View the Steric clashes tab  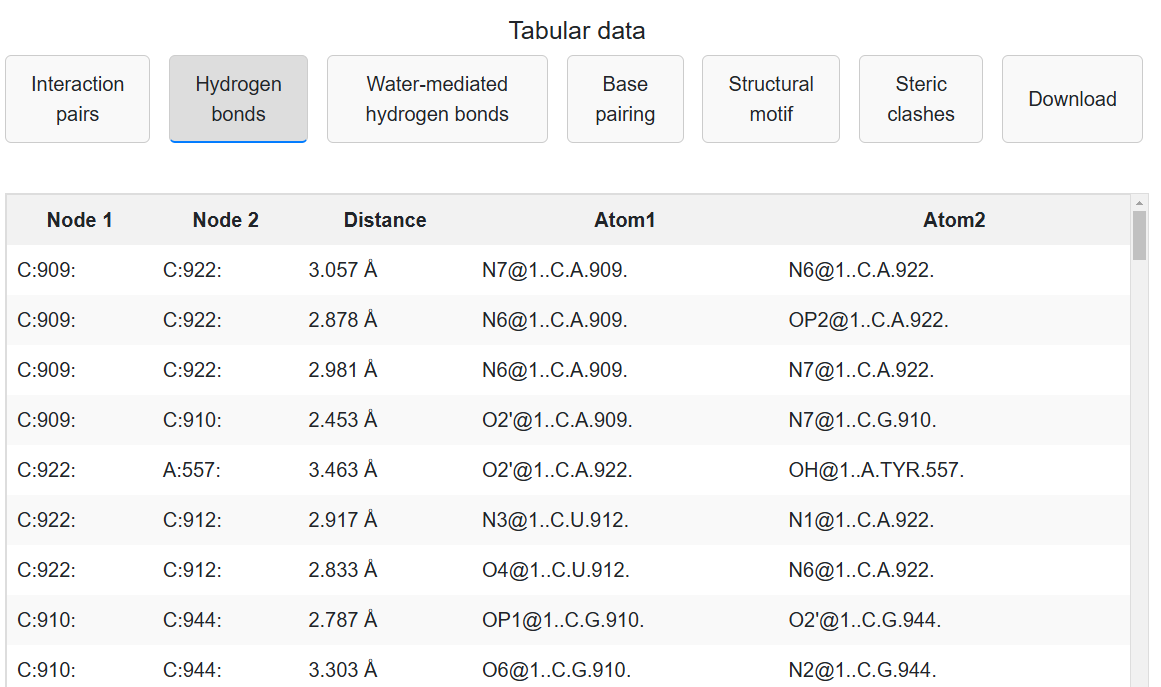click(920, 99)
